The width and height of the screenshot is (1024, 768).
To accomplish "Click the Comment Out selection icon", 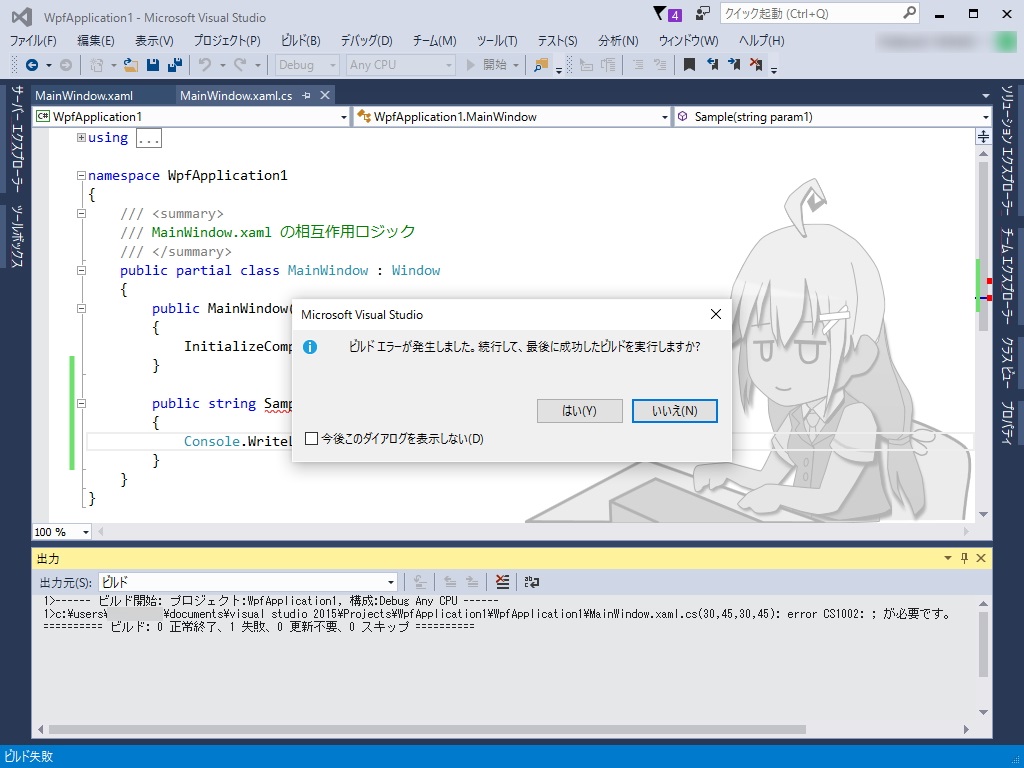I will pos(639,65).
